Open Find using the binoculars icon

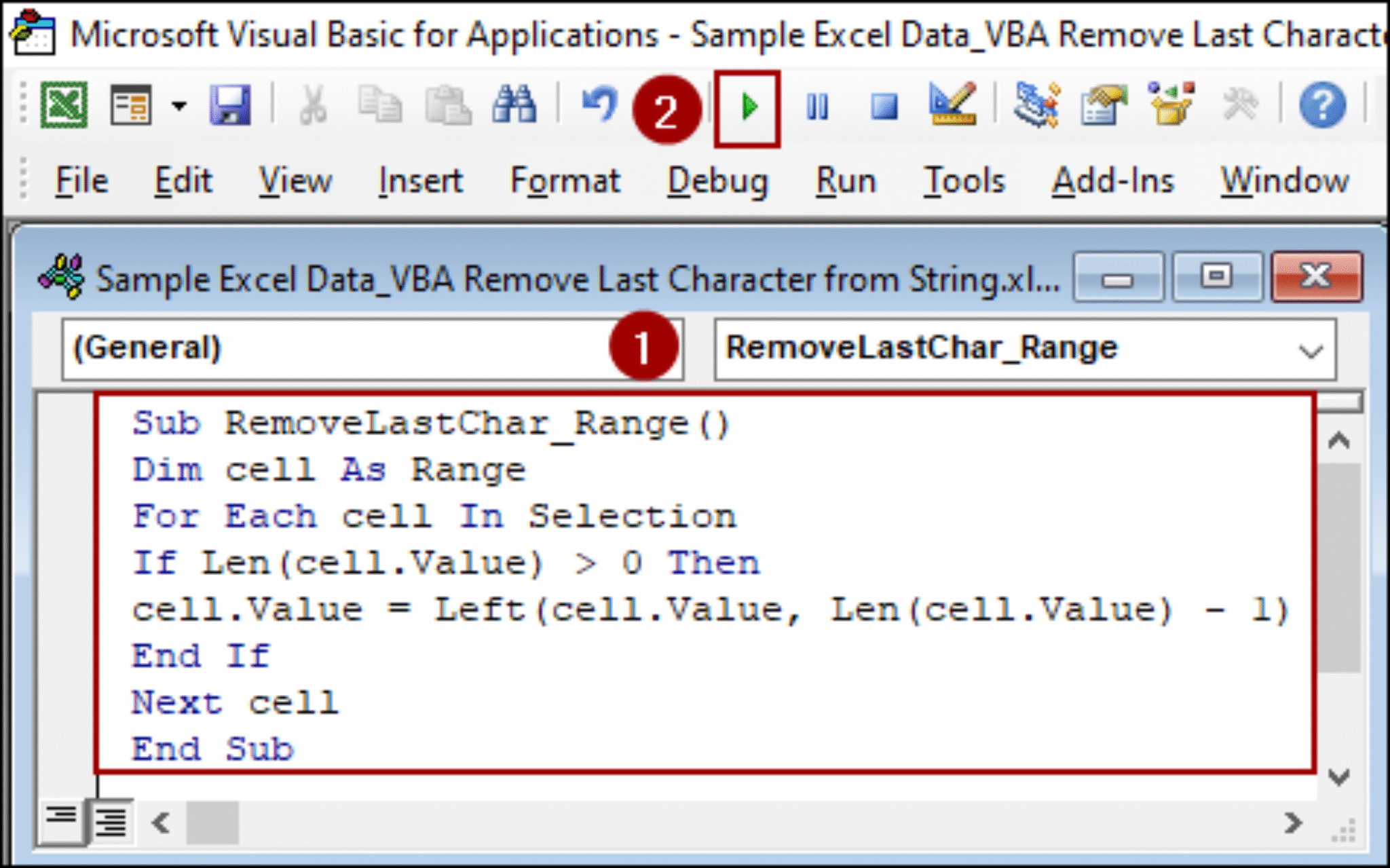[516, 105]
